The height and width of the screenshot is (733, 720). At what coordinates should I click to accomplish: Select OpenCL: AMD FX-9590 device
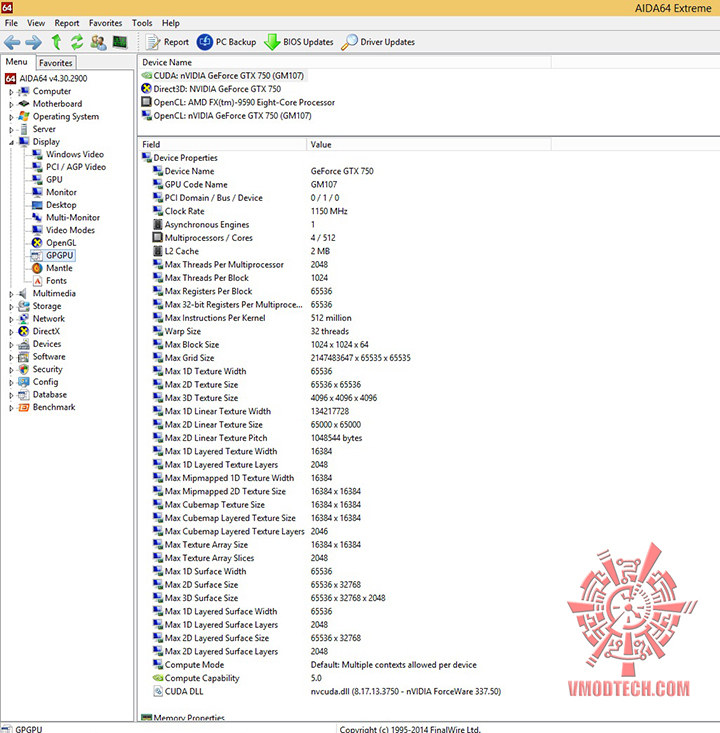coord(238,102)
